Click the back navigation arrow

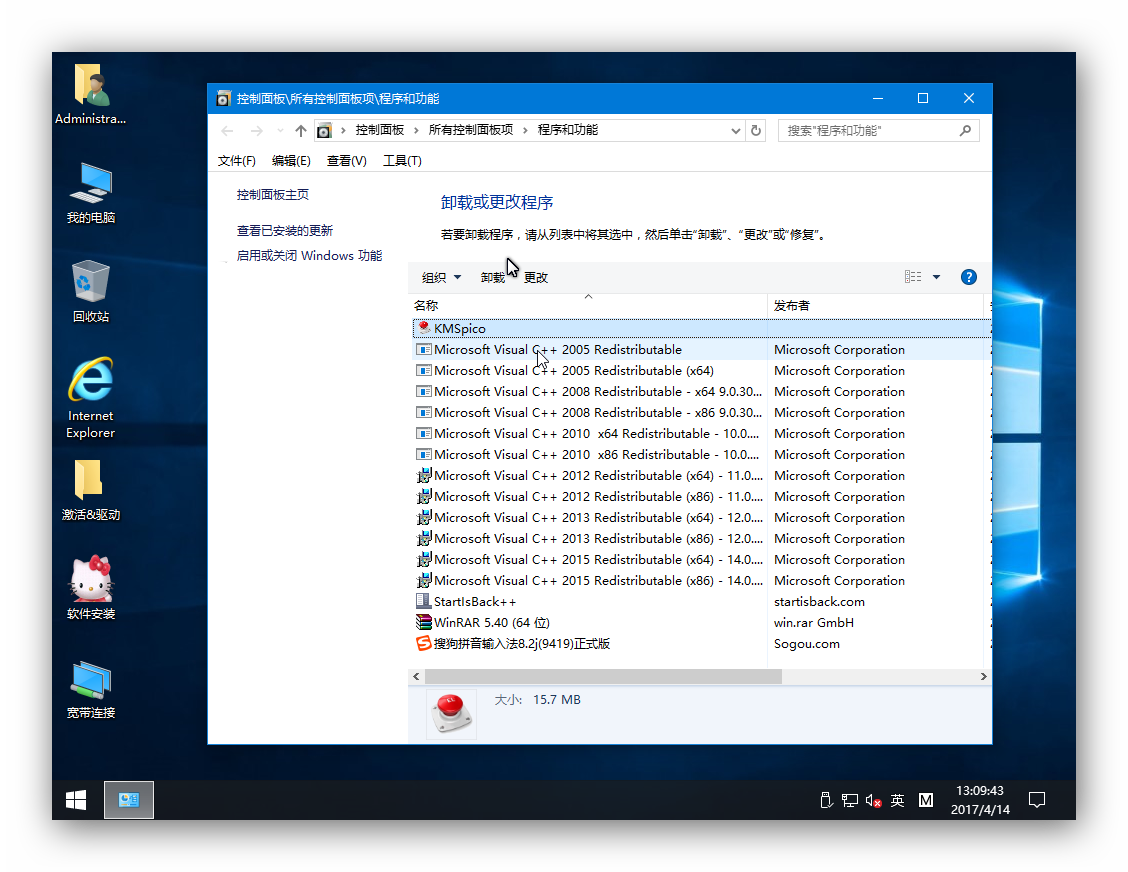227,130
